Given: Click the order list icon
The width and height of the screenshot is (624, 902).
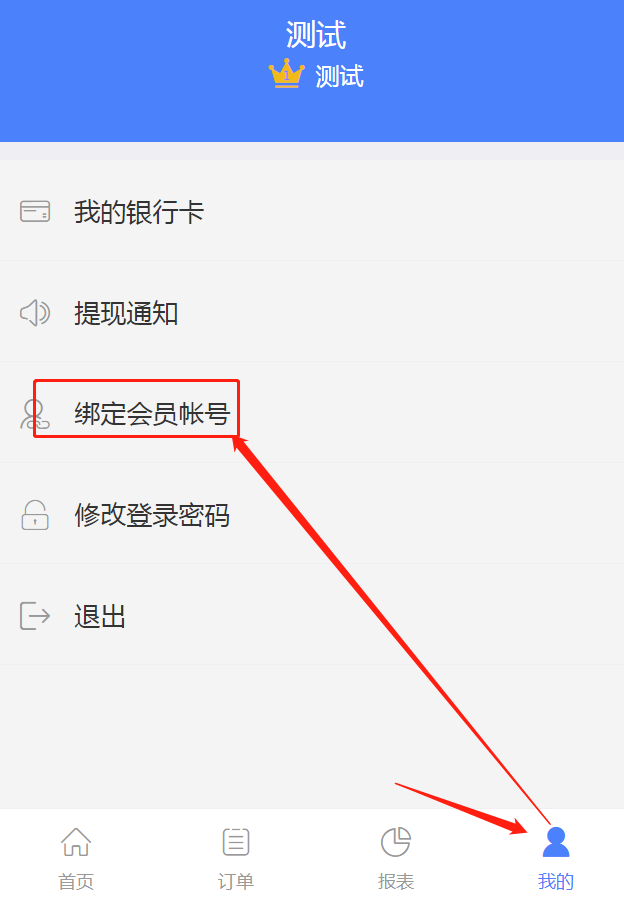Looking at the screenshot, I should [x=236, y=842].
